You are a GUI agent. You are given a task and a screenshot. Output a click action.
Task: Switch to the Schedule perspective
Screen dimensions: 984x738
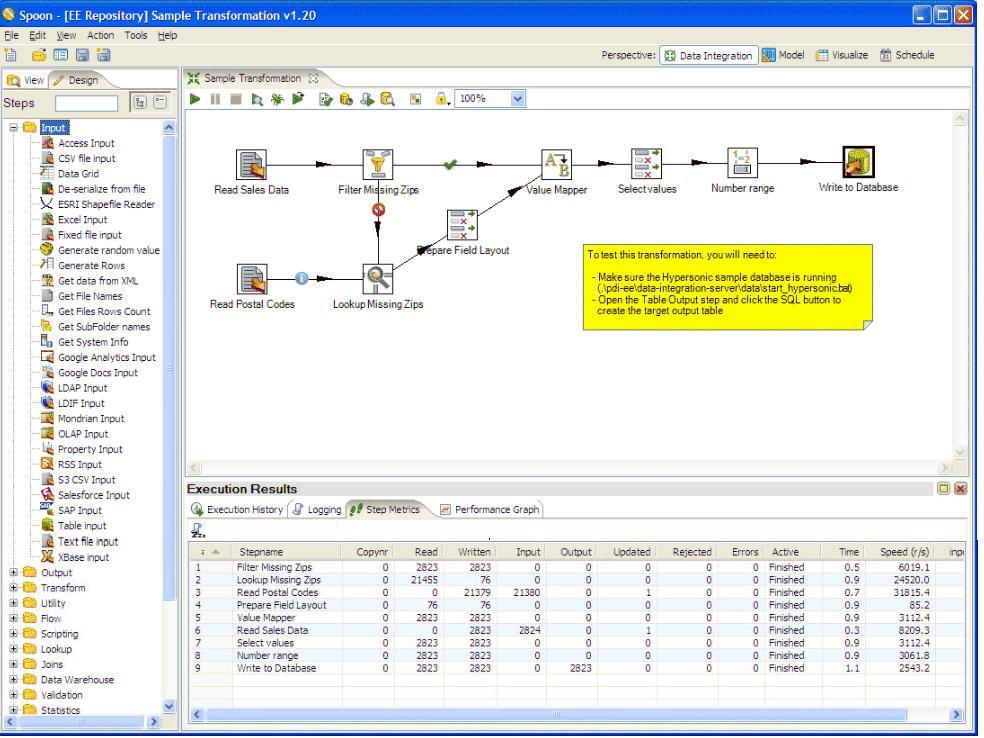[907, 55]
